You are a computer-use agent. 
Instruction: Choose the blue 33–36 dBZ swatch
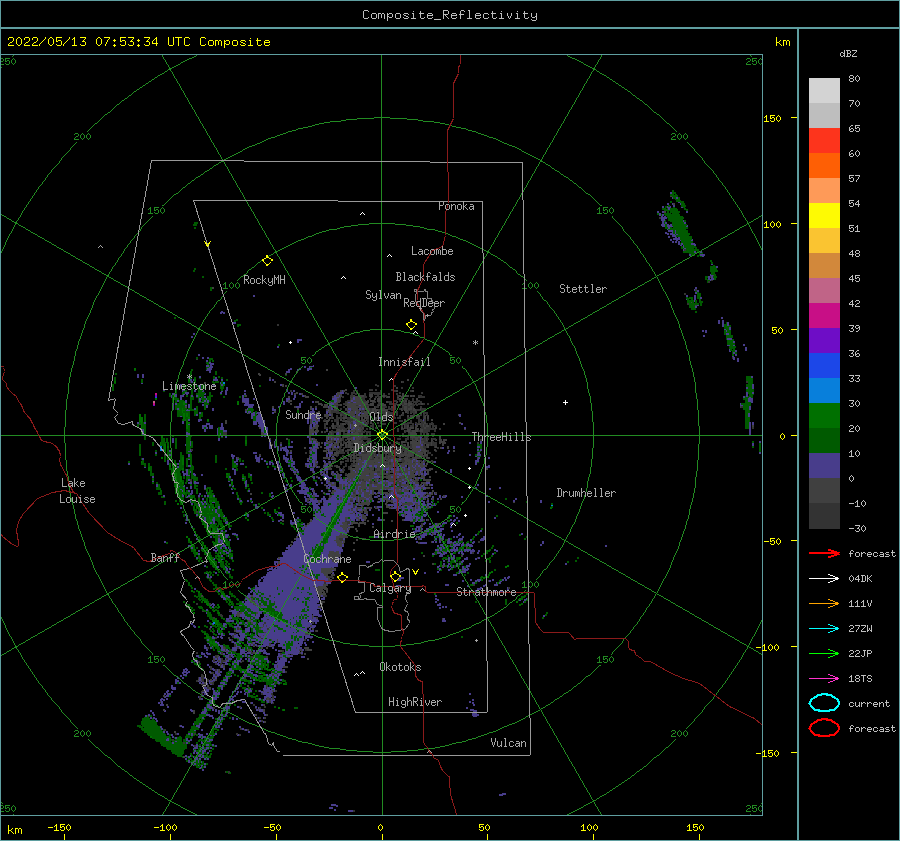coord(824,365)
